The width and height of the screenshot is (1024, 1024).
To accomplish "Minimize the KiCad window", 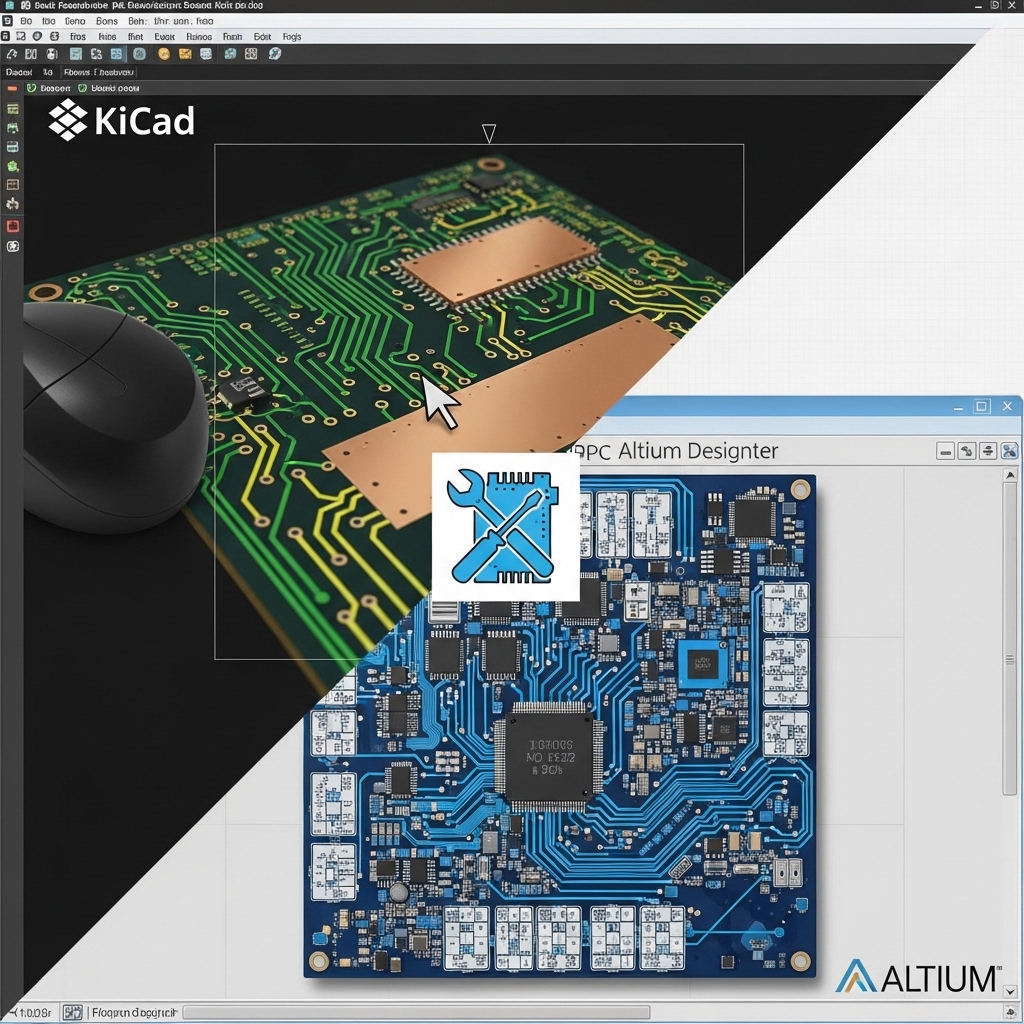I will coord(978,5).
